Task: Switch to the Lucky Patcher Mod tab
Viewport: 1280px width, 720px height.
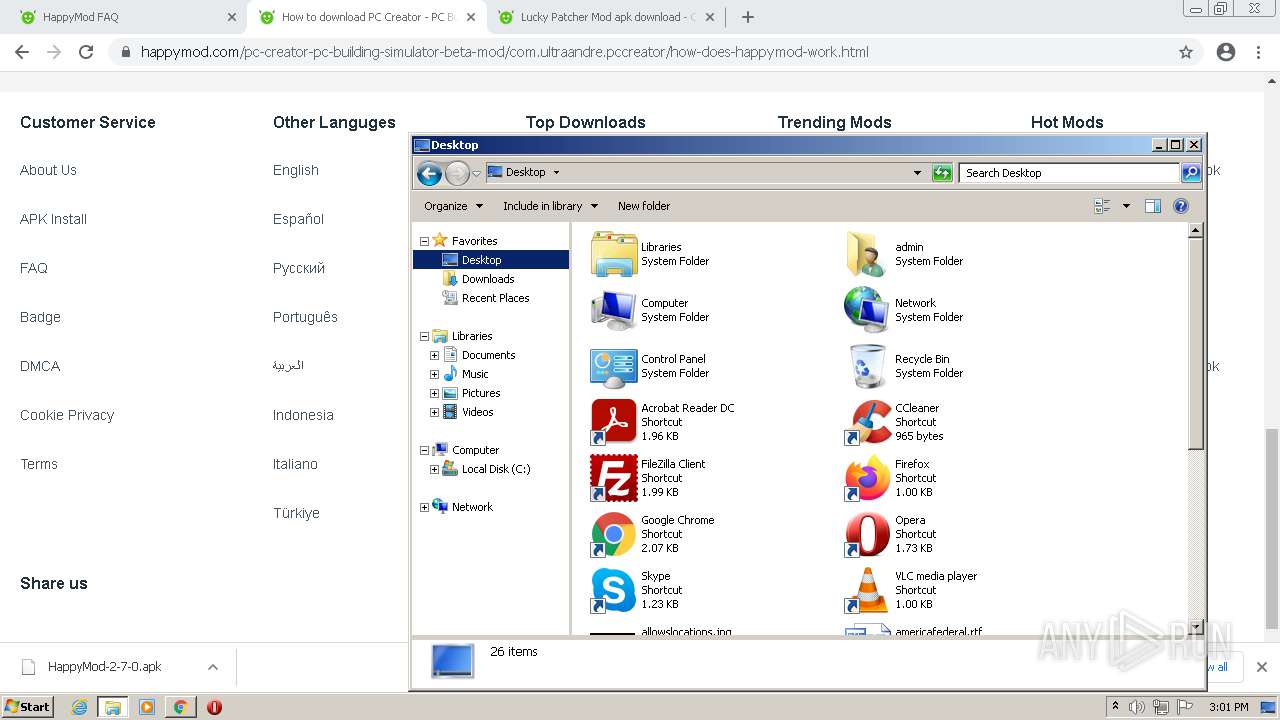Action: [604, 17]
